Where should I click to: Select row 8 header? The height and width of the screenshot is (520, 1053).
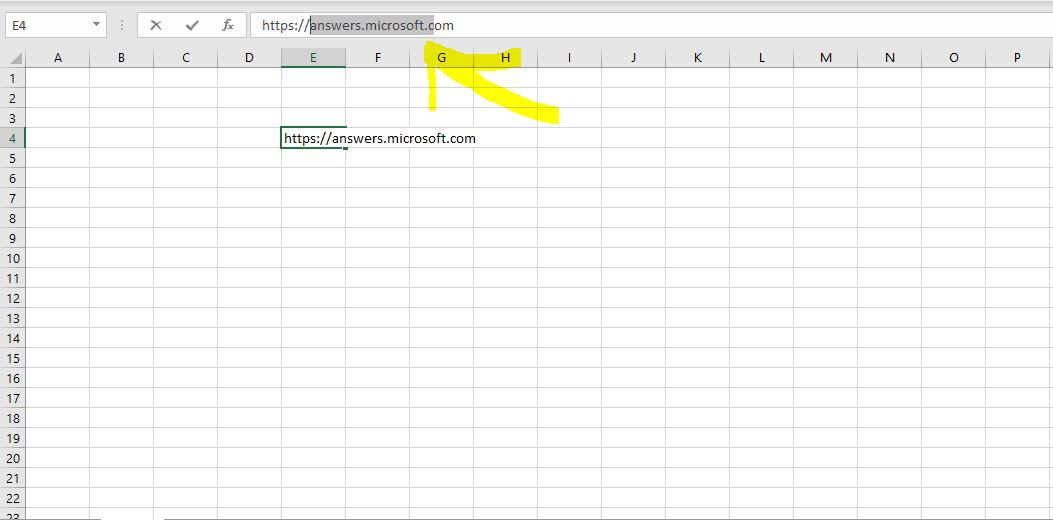[x=12, y=218]
